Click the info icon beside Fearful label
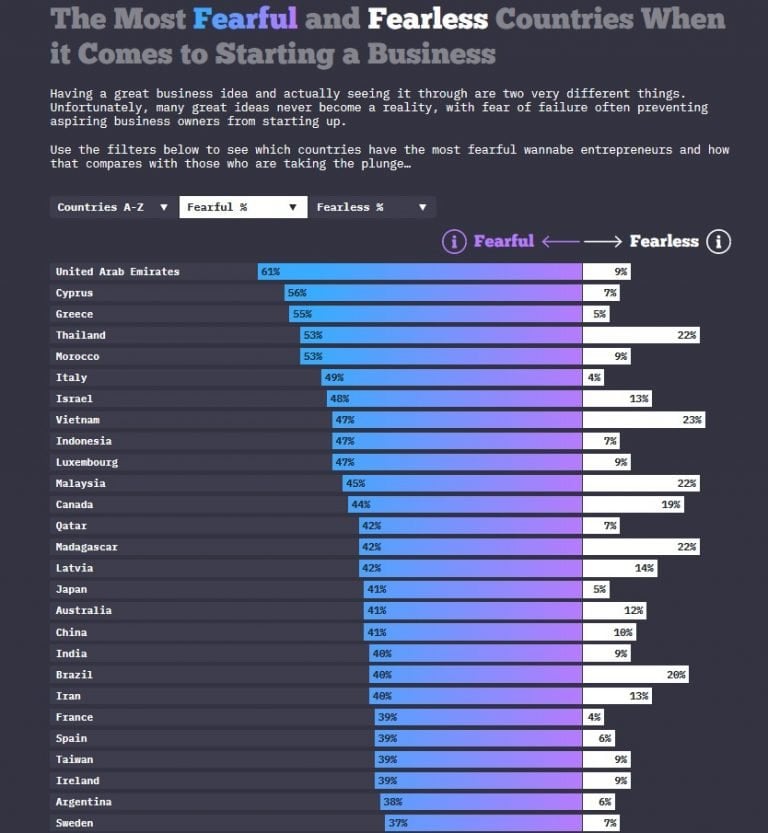 (x=454, y=241)
